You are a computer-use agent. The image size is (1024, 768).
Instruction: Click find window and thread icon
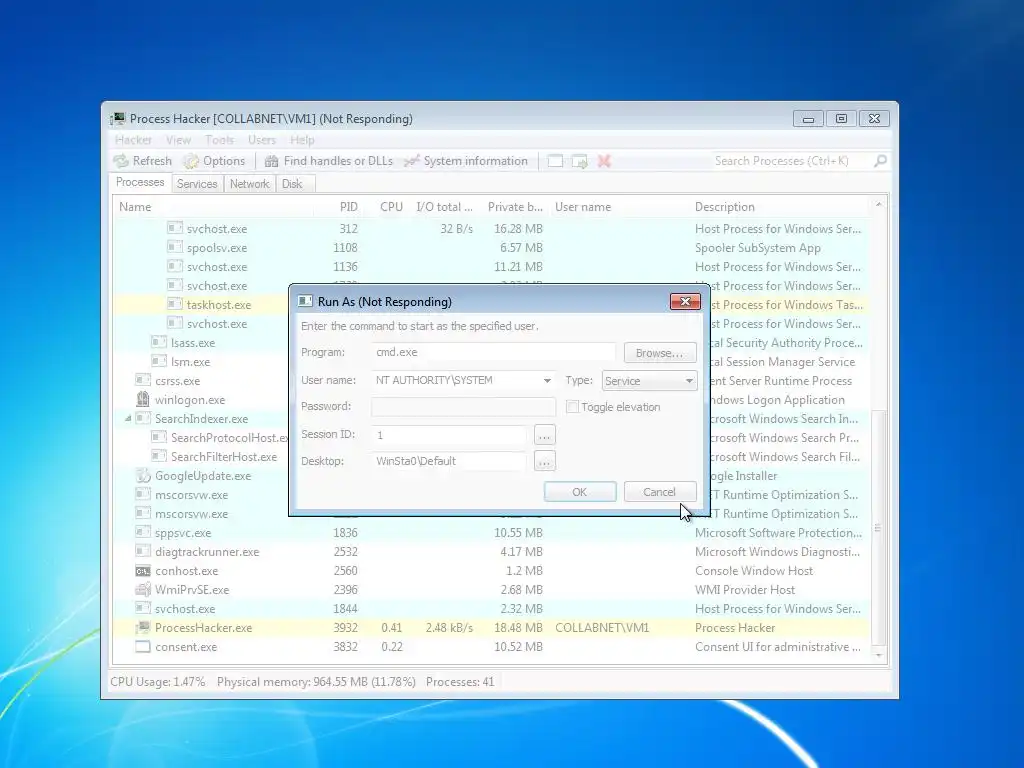pyautogui.click(x=579, y=161)
